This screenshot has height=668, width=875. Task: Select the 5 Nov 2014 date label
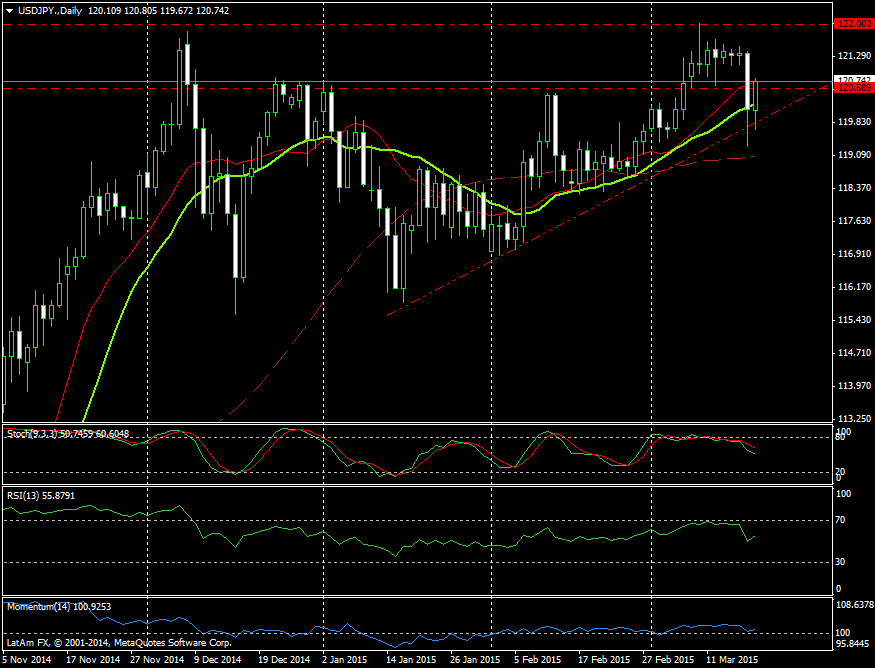tap(27, 660)
